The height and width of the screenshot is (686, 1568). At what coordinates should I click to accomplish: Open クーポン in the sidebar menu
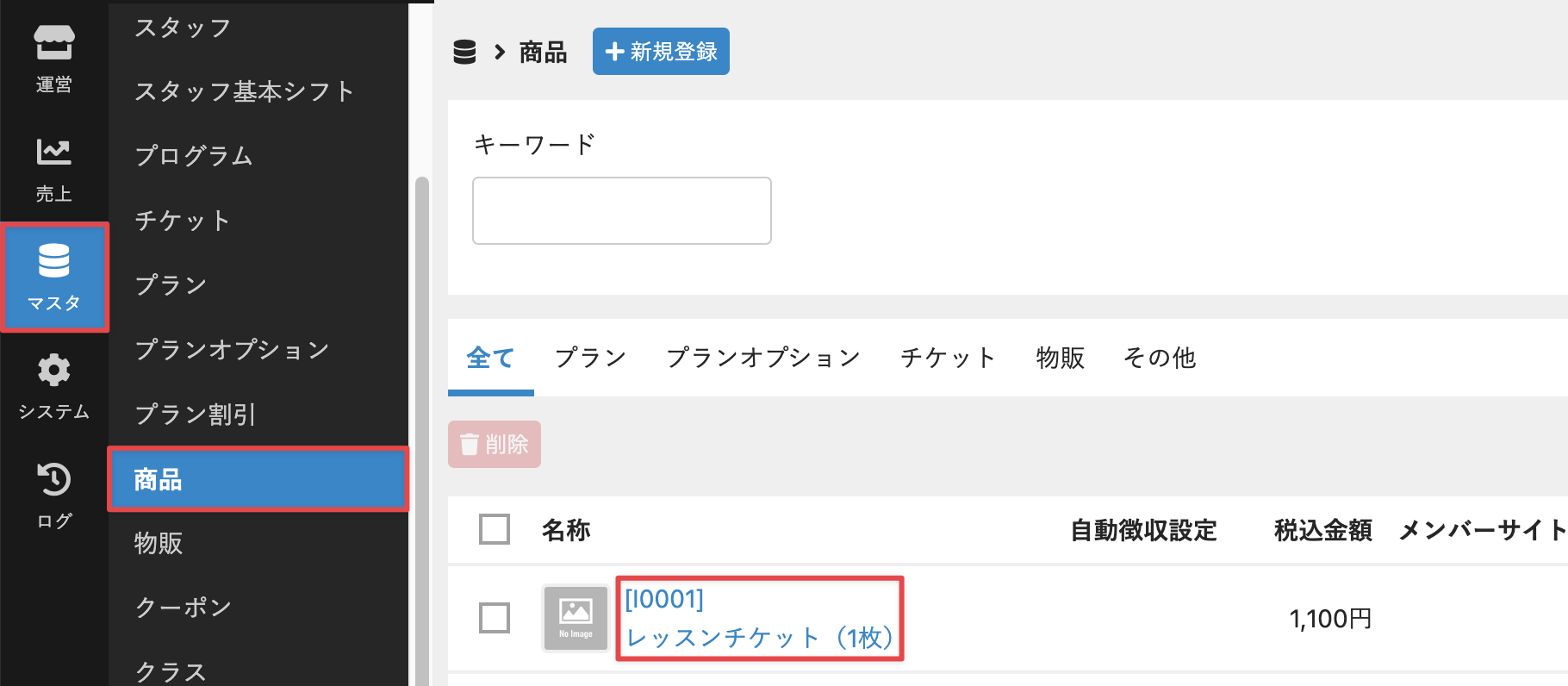[x=184, y=608]
